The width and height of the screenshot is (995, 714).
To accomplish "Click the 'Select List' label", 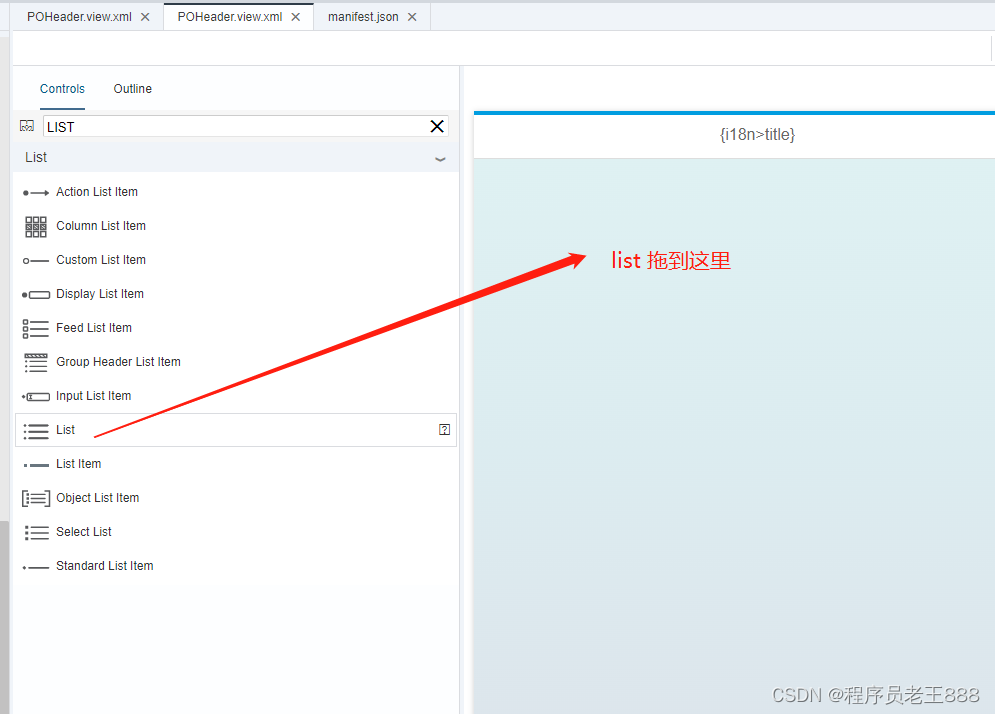I will [84, 532].
